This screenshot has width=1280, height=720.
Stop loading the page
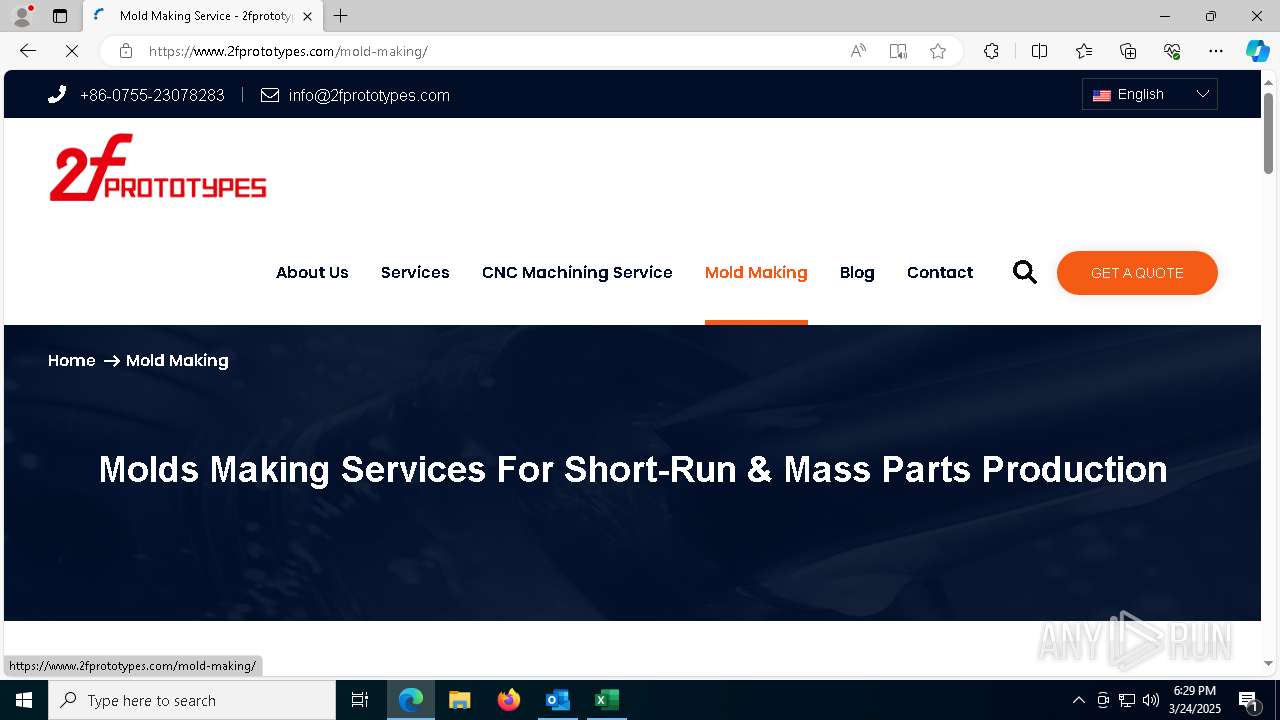point(72,51)
